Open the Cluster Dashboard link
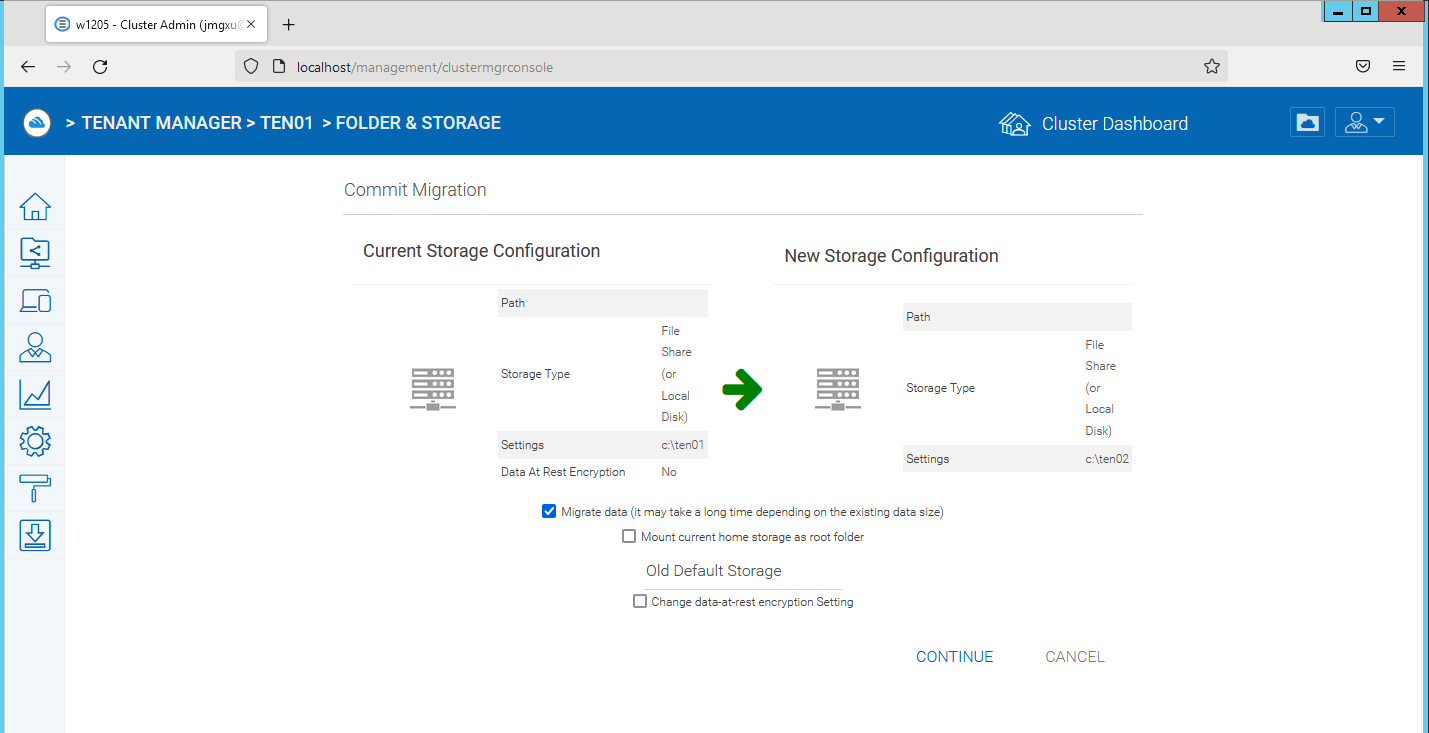Screen dimensions: 1429x733 (1115, 124)
